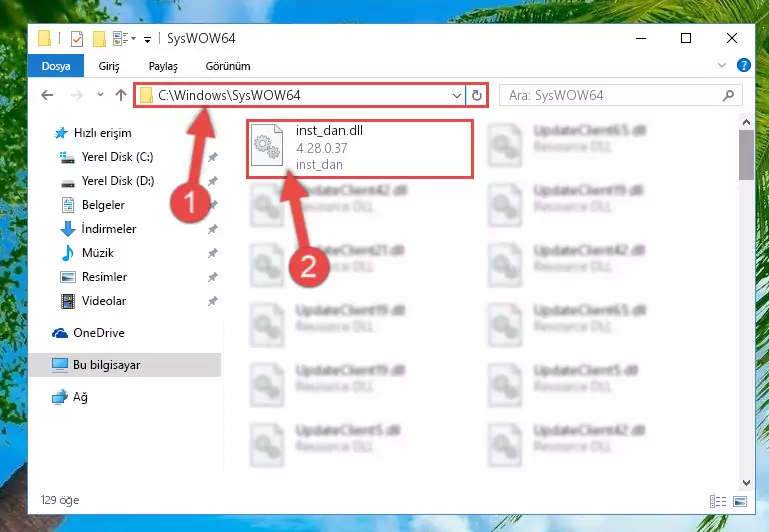Switch to details view in status bar
Image resolution: width=769 pixels, height=532 pixels.
coord(718,501)
